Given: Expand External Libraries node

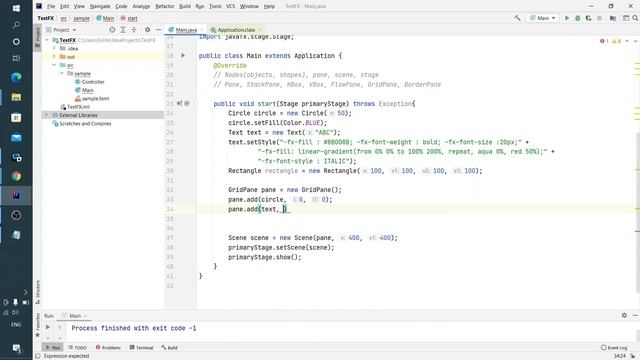Looking at the screenshot, I should tap(47, 115).
